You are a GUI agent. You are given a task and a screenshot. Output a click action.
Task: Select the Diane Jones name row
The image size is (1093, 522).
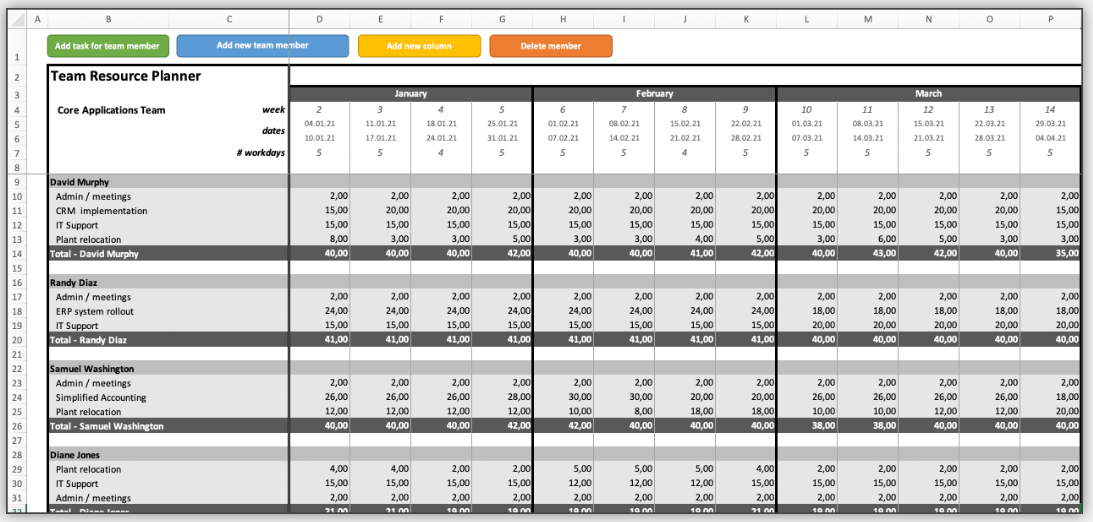564,454
